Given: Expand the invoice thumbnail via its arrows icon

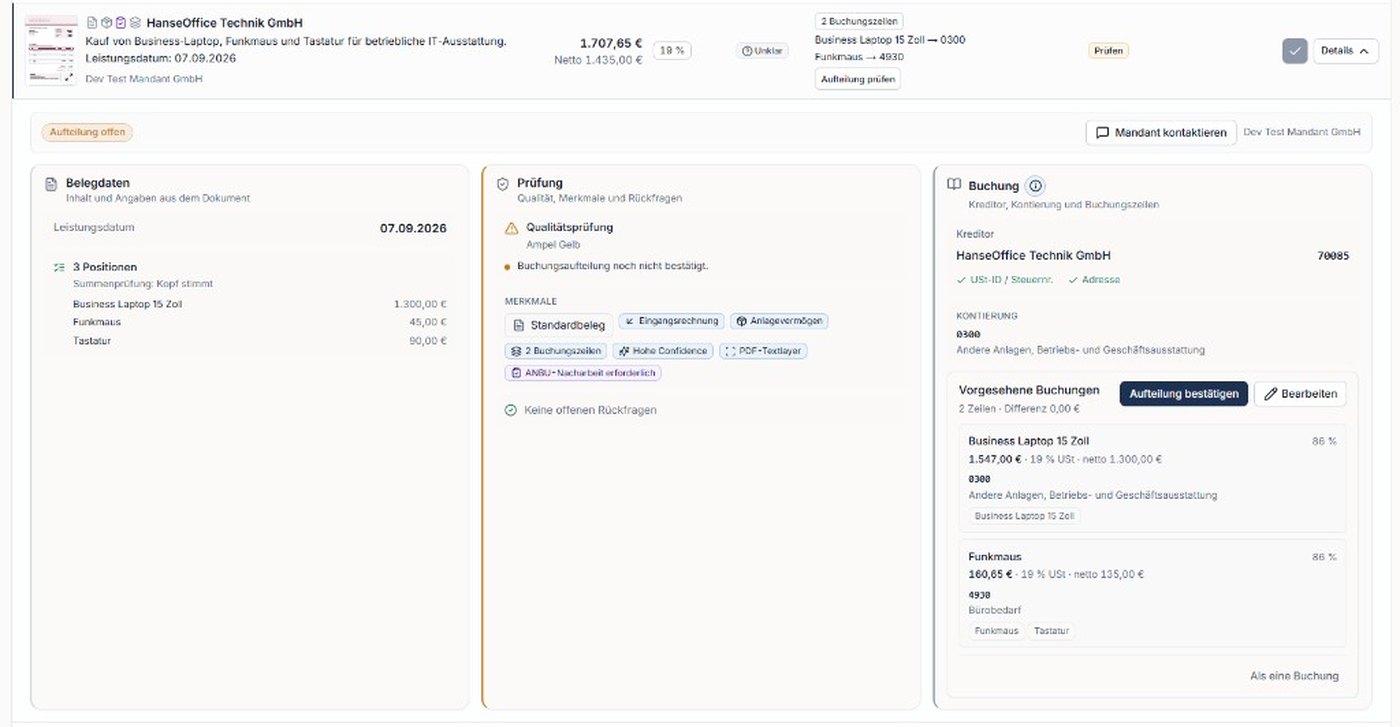Looking at the screenshot, I should point(68,77).
